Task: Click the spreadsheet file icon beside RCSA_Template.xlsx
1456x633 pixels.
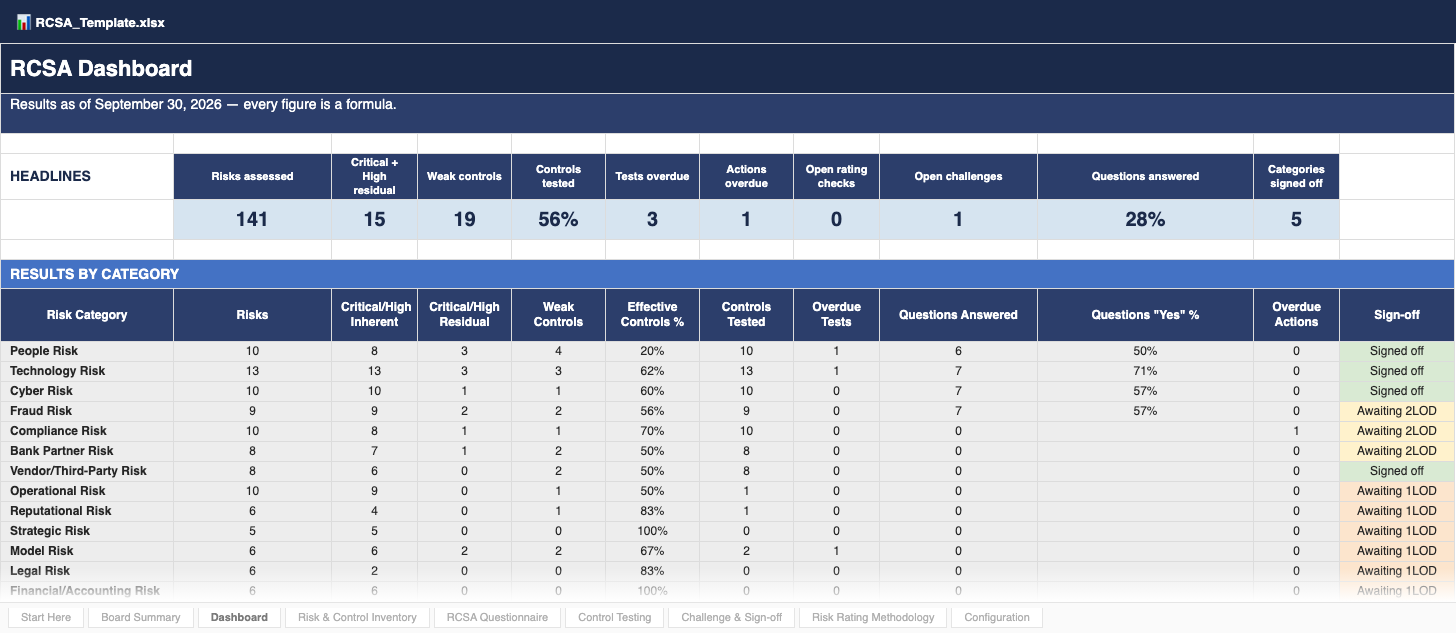Action: point(23,22)
